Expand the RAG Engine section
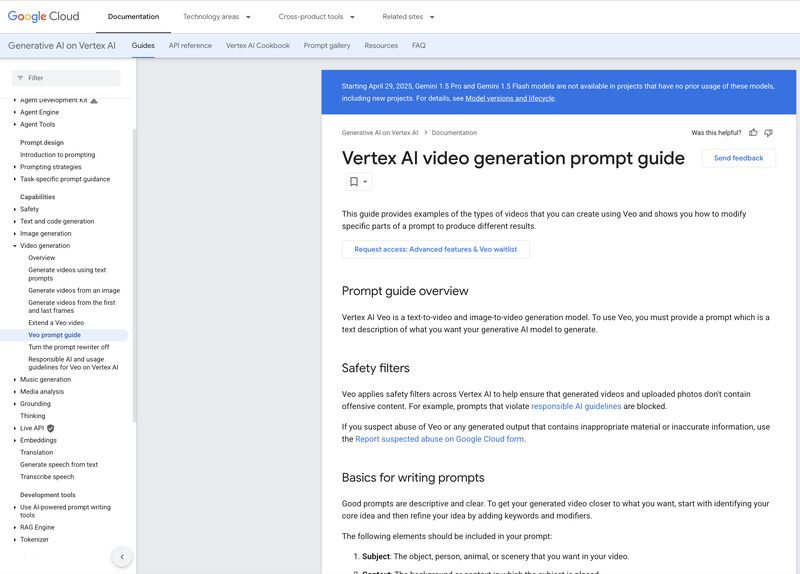Viewport: 800px width, 574px height. pyautogui.click(x=15, y=528)
